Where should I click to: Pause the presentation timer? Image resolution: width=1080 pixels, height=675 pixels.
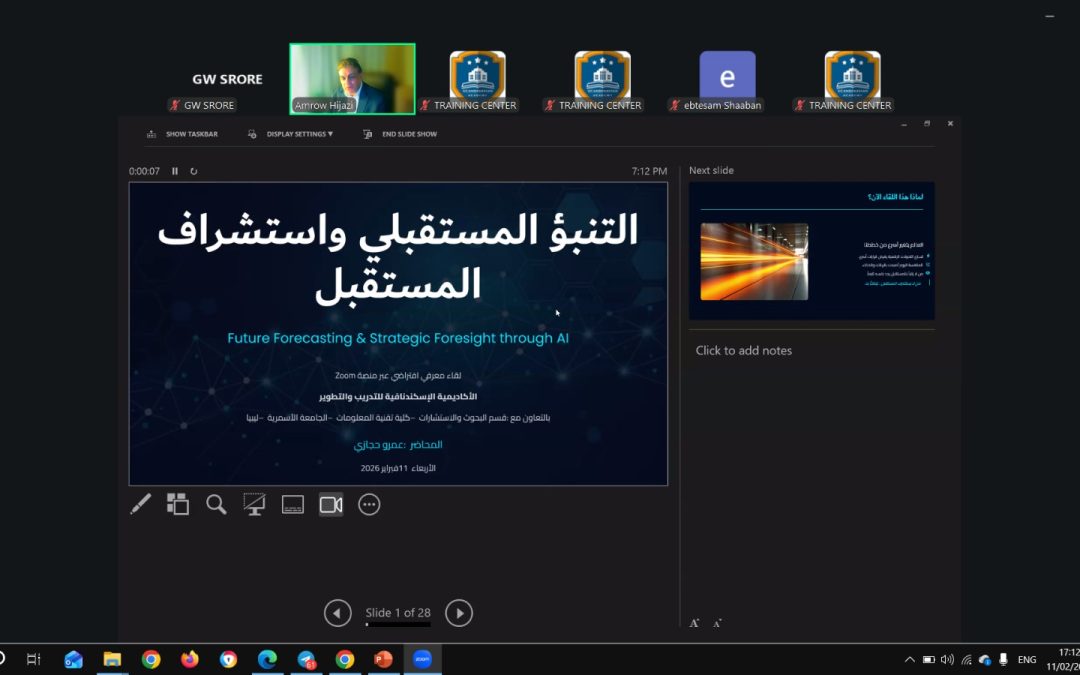coord(175,171)
